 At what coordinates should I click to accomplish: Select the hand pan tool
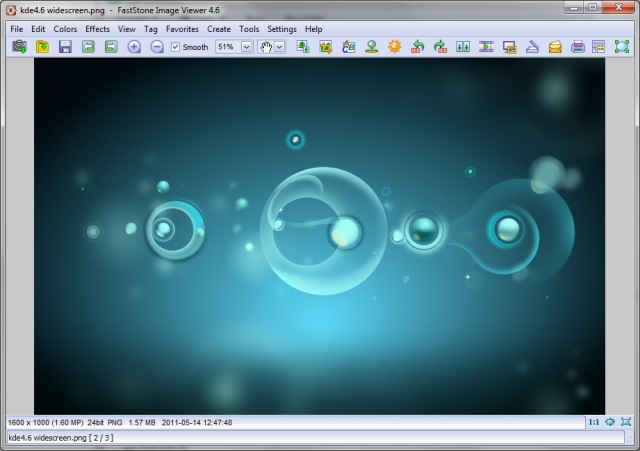(266, 47)
